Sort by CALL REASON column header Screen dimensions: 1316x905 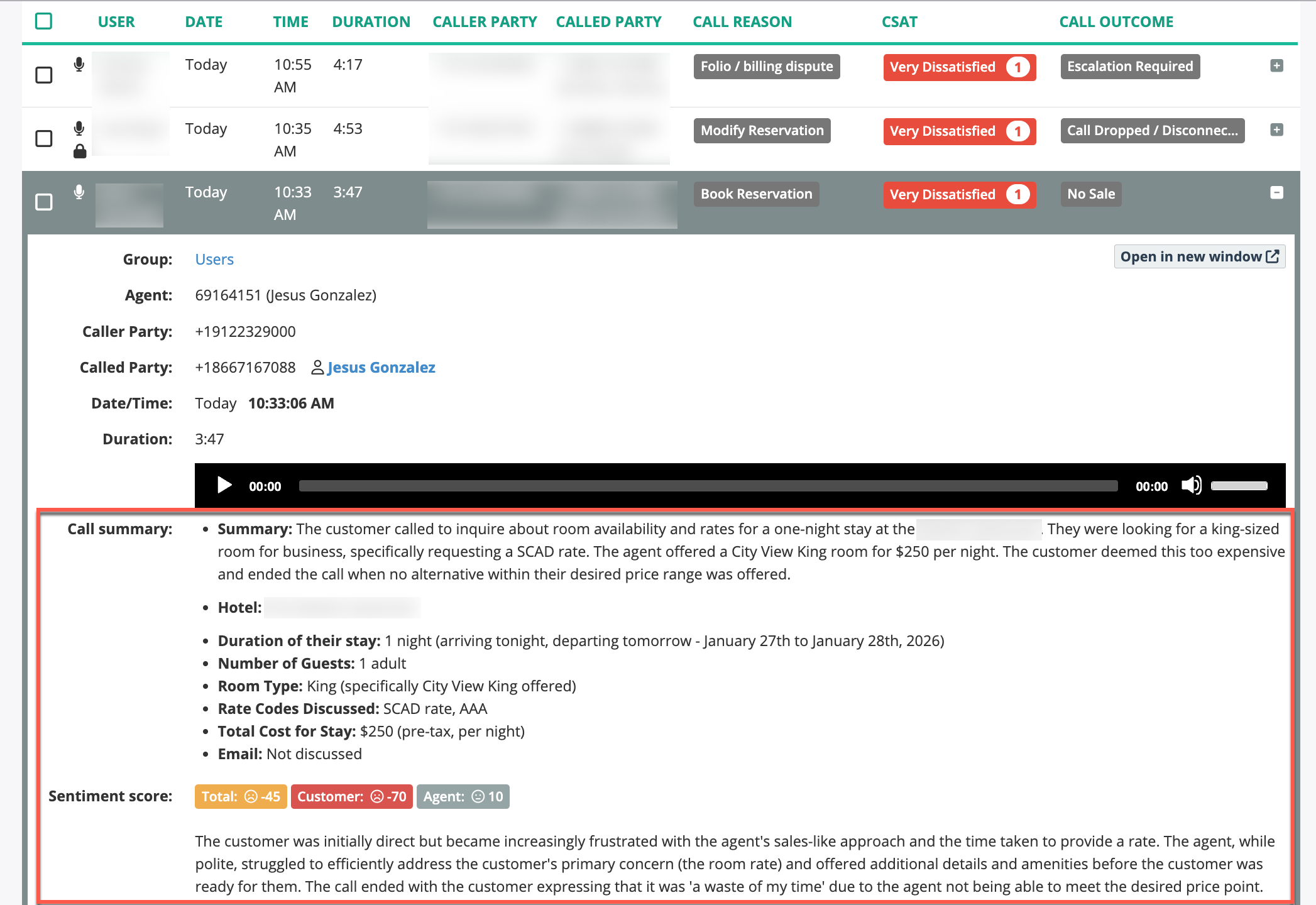[742, 22]
